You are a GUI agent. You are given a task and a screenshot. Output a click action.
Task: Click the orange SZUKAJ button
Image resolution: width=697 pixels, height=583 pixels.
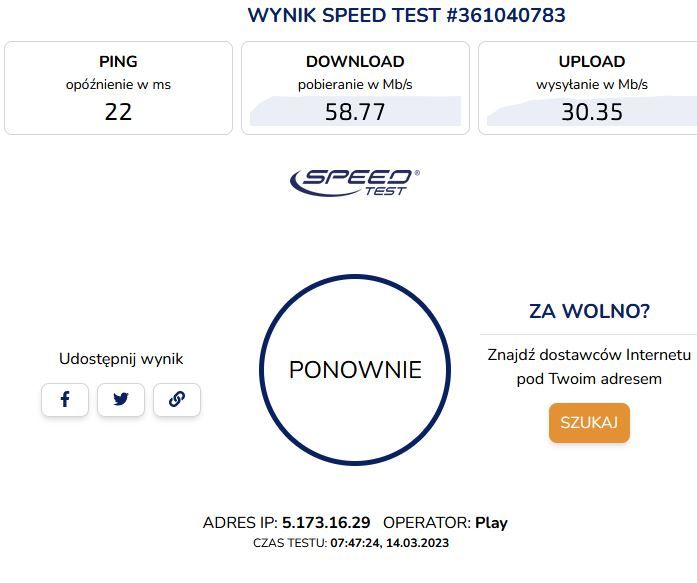[589, 423]
